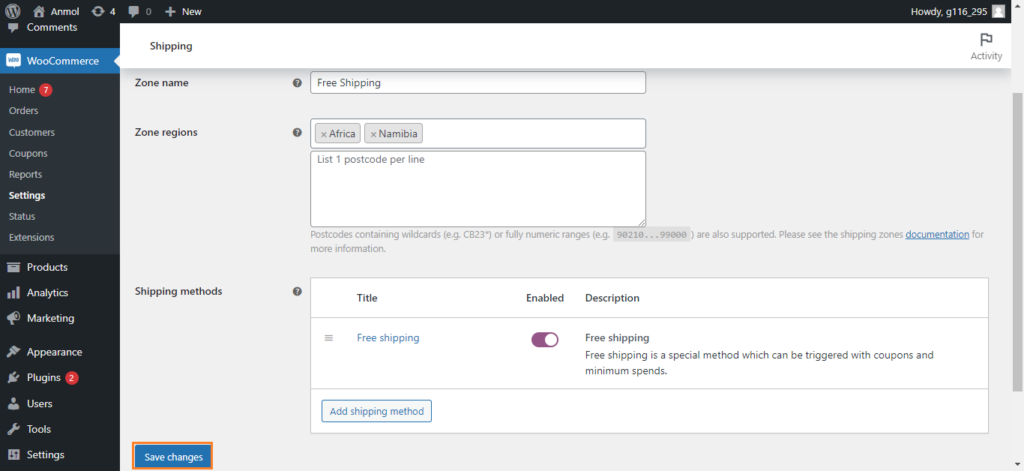The height and width of the screenshot is (471, 1024).
Task: Click the Save changes button
Action: 173,457
